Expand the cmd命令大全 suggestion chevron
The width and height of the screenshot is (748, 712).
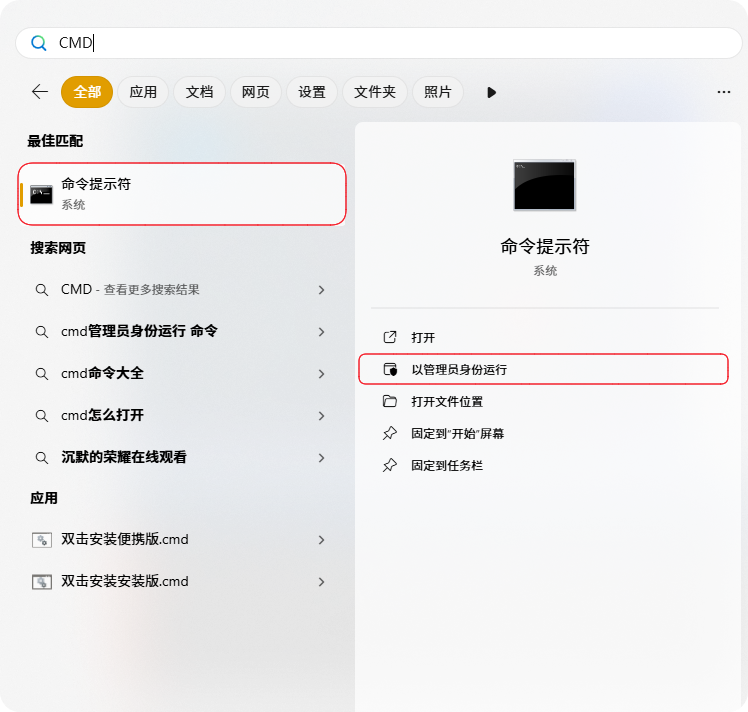point(321,373)
